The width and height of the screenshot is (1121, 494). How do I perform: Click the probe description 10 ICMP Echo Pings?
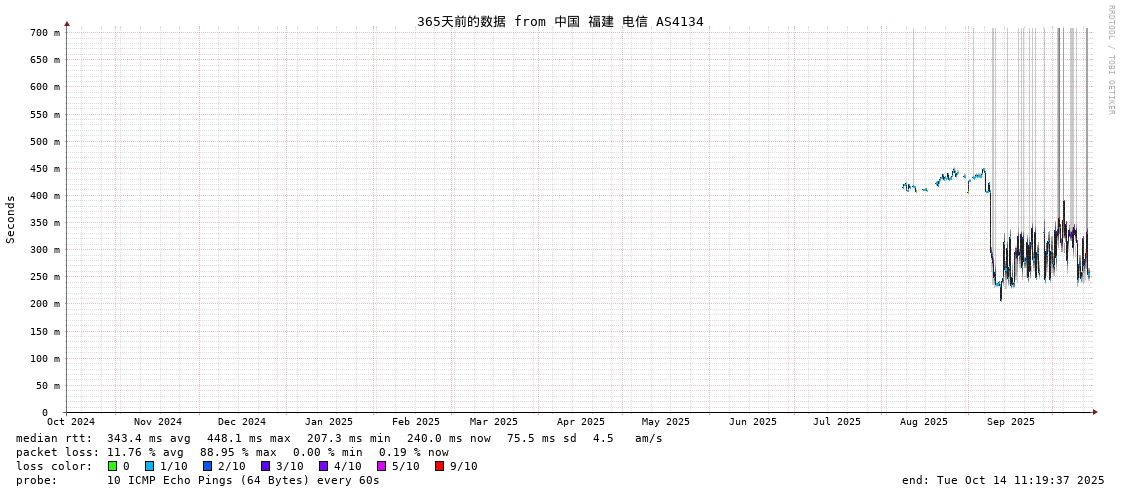244,480
